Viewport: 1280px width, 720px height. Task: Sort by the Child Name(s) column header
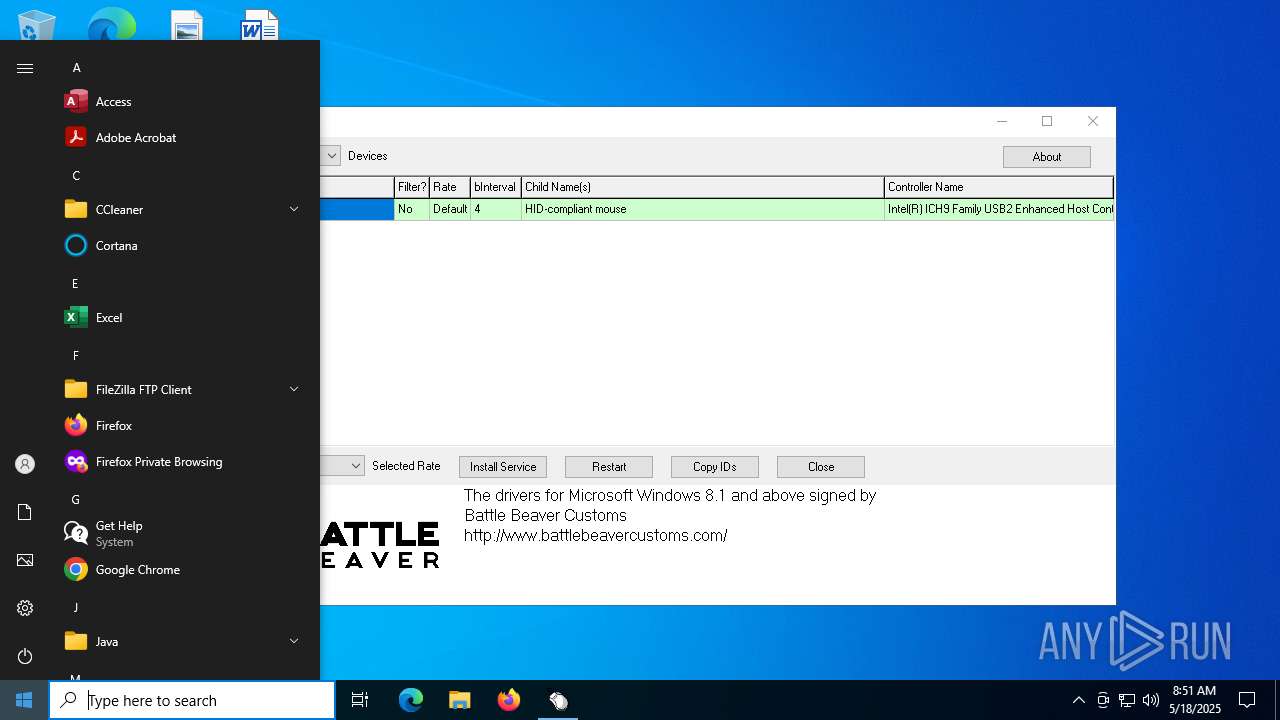[703, 187]
